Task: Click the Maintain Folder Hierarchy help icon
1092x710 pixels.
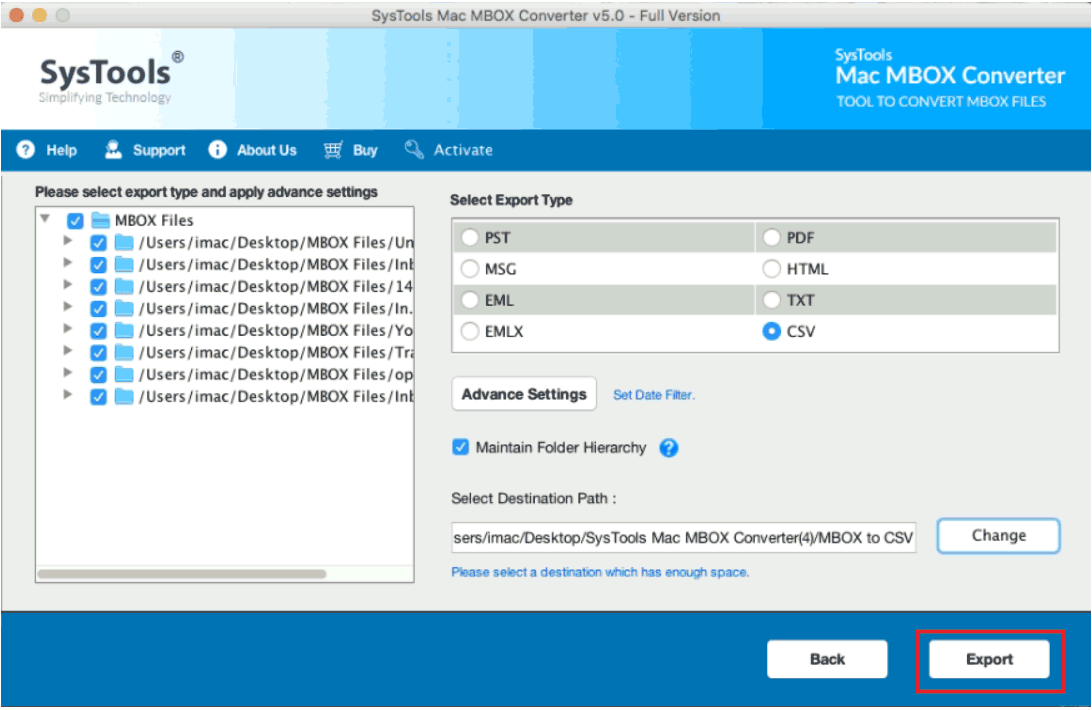Action: [x=669, y=448]
